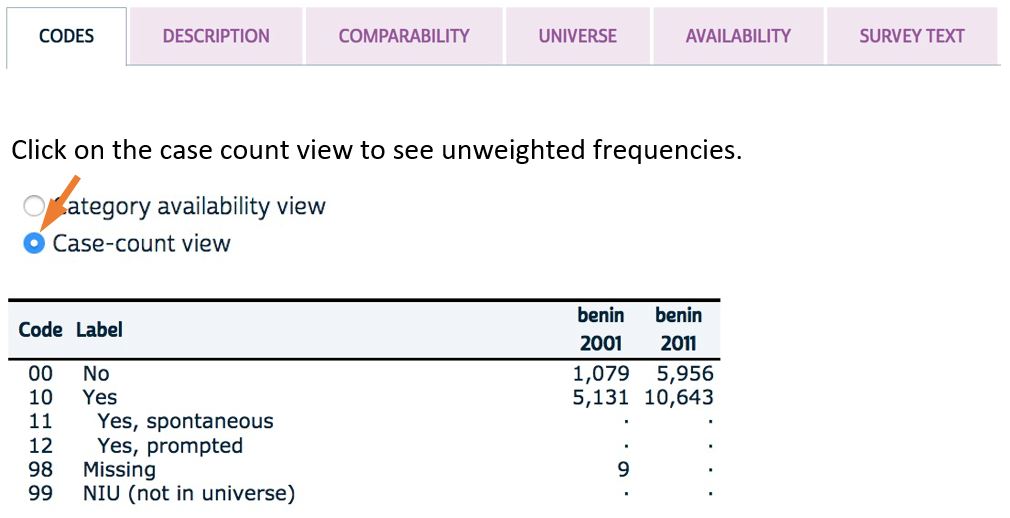The height and width of the screenshot is (518, 1010).
Task: Select the Category availability view radio button
Action: point(34,207)
